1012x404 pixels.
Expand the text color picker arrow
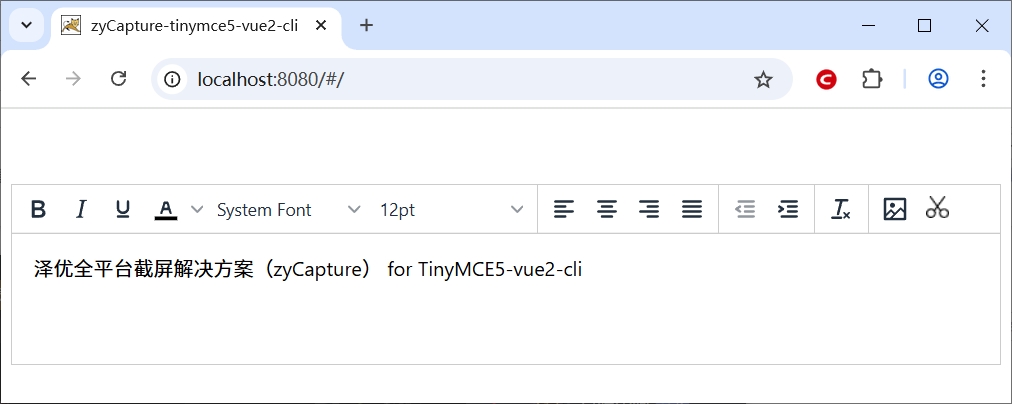coord(197,209)
